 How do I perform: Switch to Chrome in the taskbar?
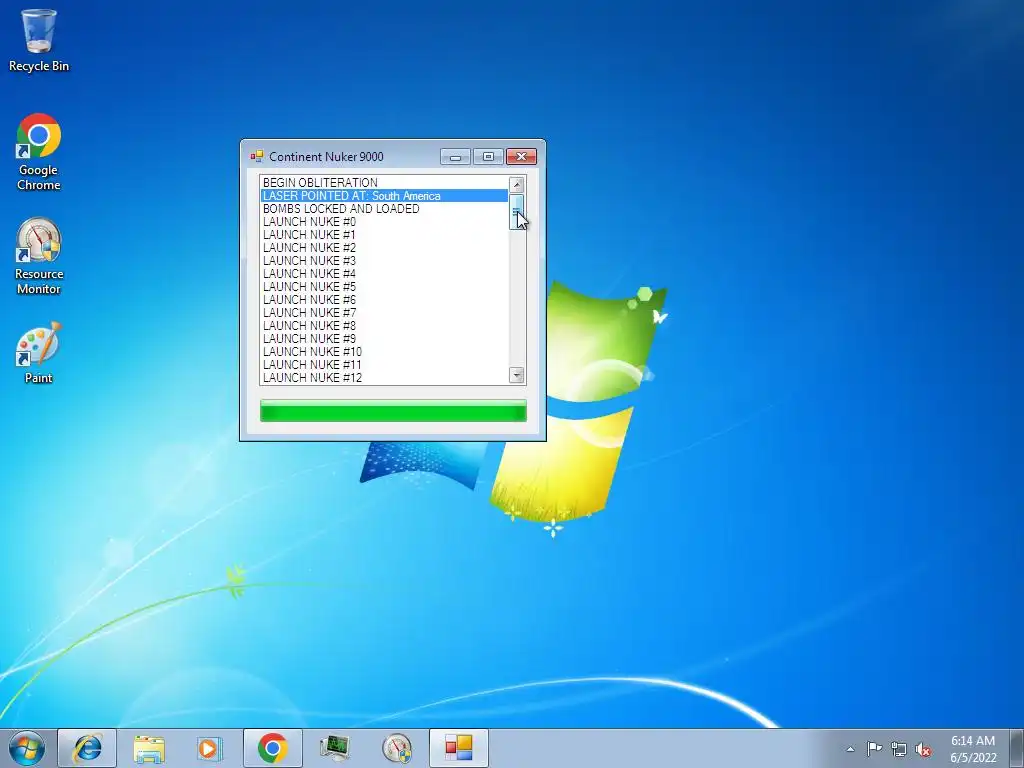[x=272, y=748]
